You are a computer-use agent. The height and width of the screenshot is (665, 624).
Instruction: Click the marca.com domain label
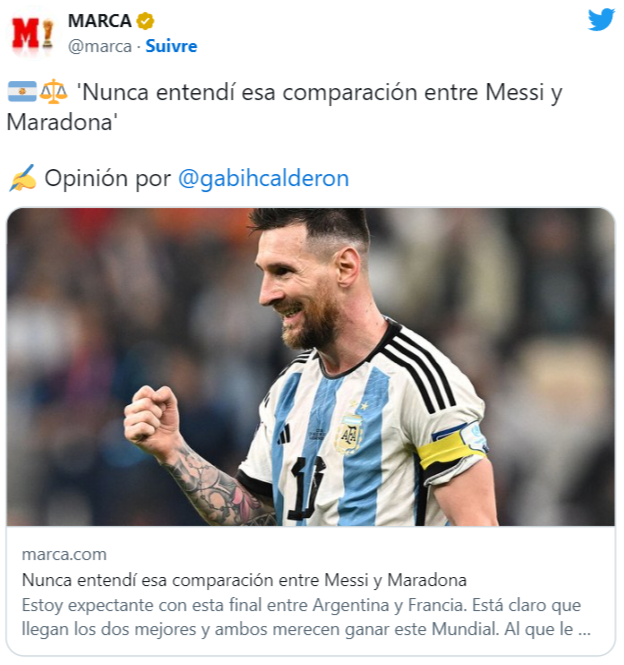(64, 554)
